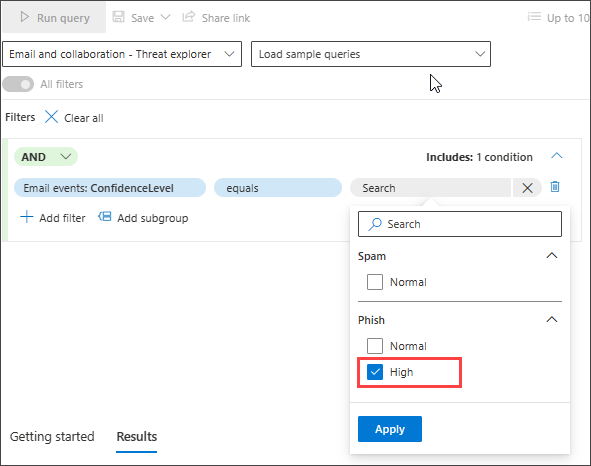Open the Load sample queries dropdown
Viewport: 591px width, 466px height.
pos(371,54)
